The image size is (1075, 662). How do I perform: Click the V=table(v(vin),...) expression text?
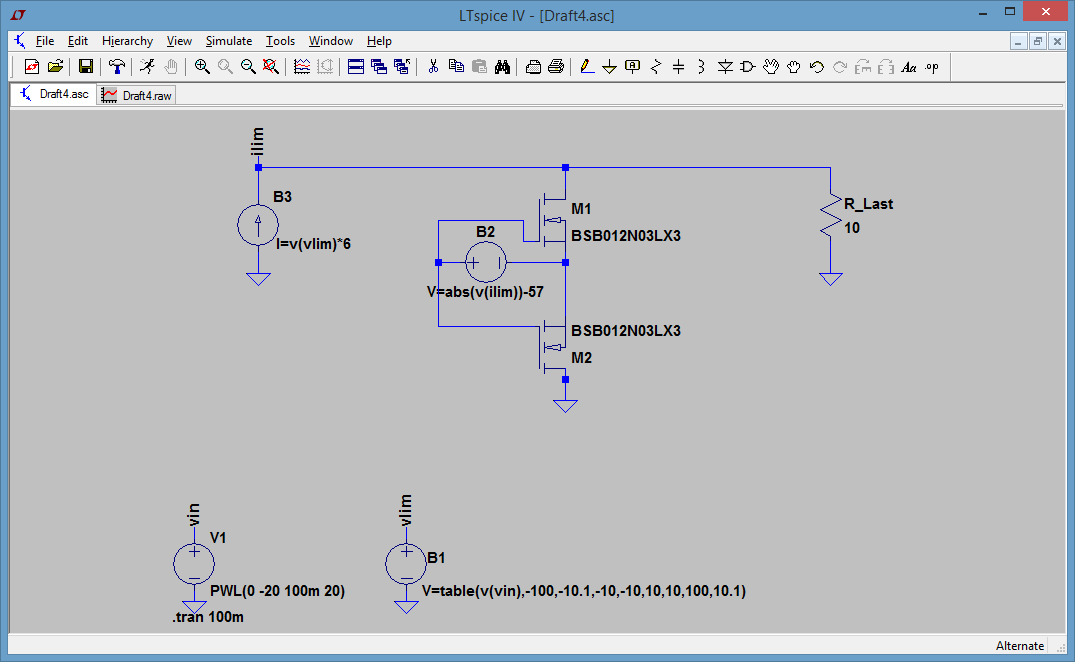[584, 591]
